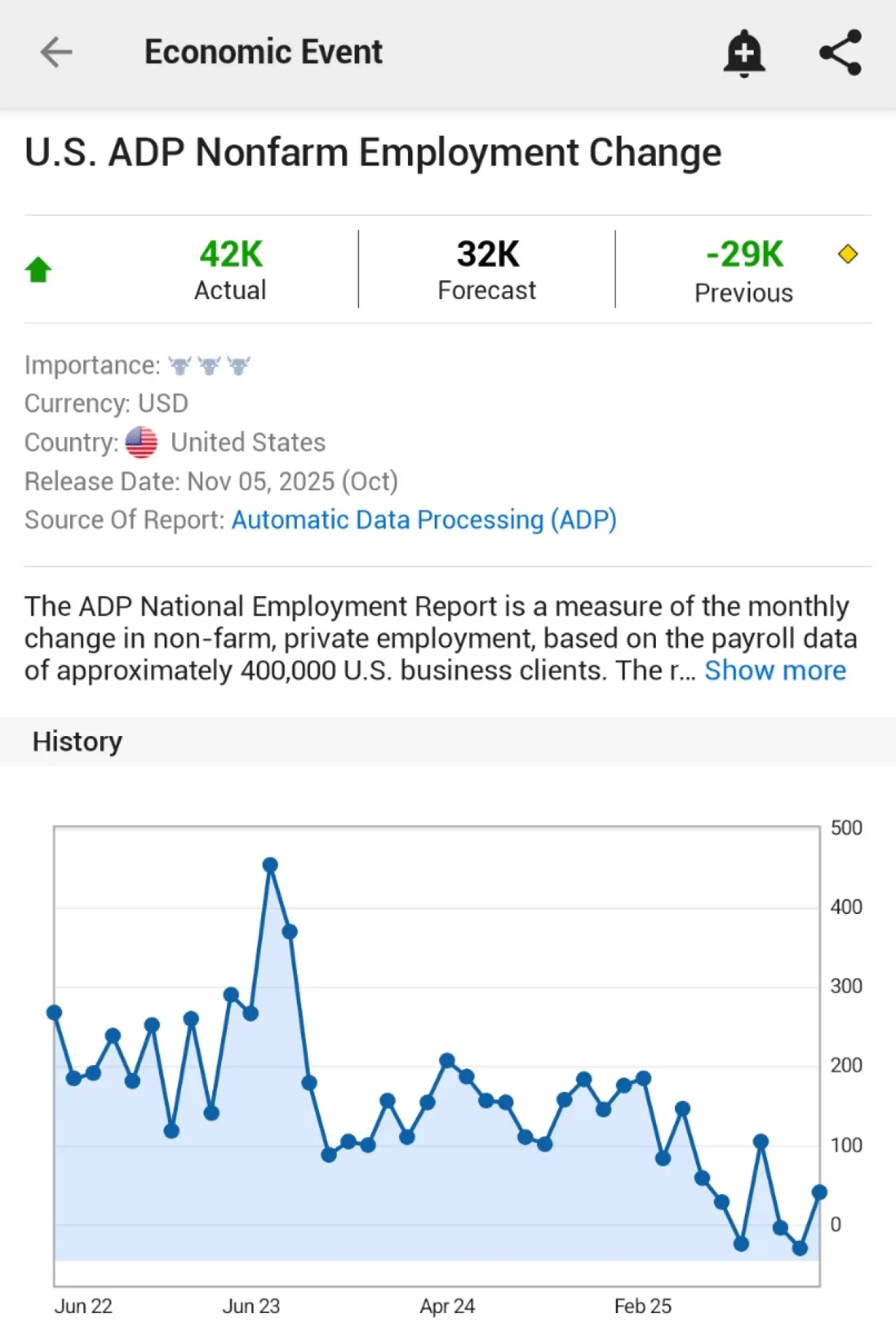
Task: Tap the green up arrow indicator
Action: pos(38,270)
